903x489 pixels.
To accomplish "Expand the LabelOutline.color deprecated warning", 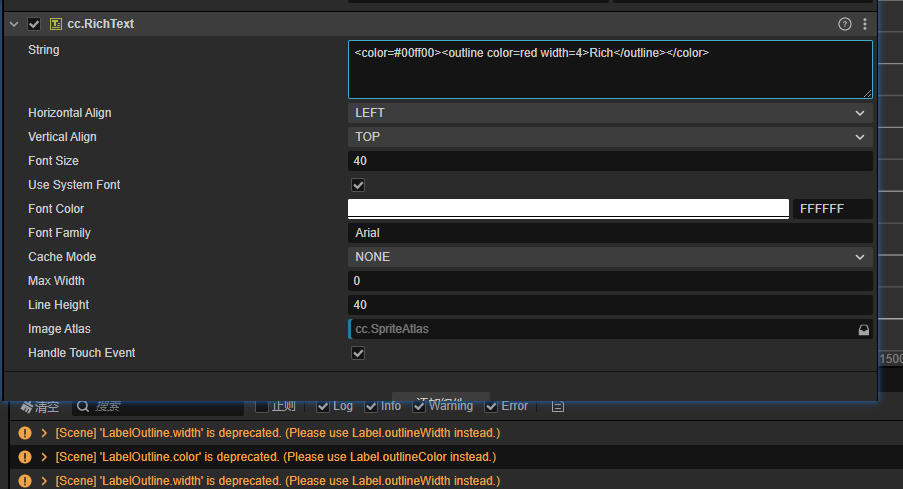I will (x=44, y=457).
